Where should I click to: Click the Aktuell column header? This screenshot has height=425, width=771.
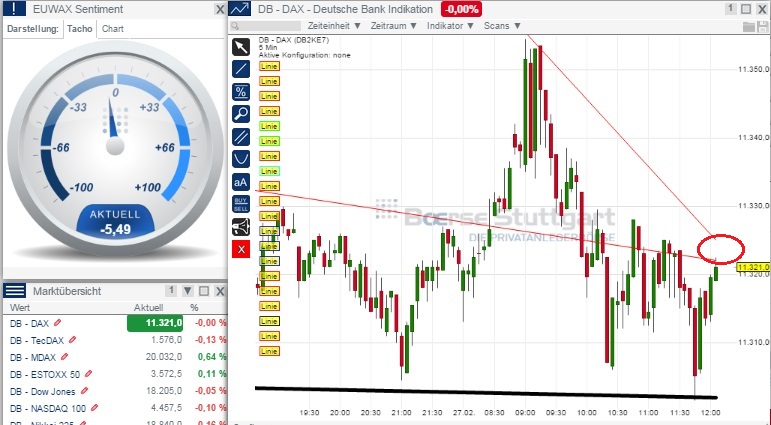click(x=148, y=307)
